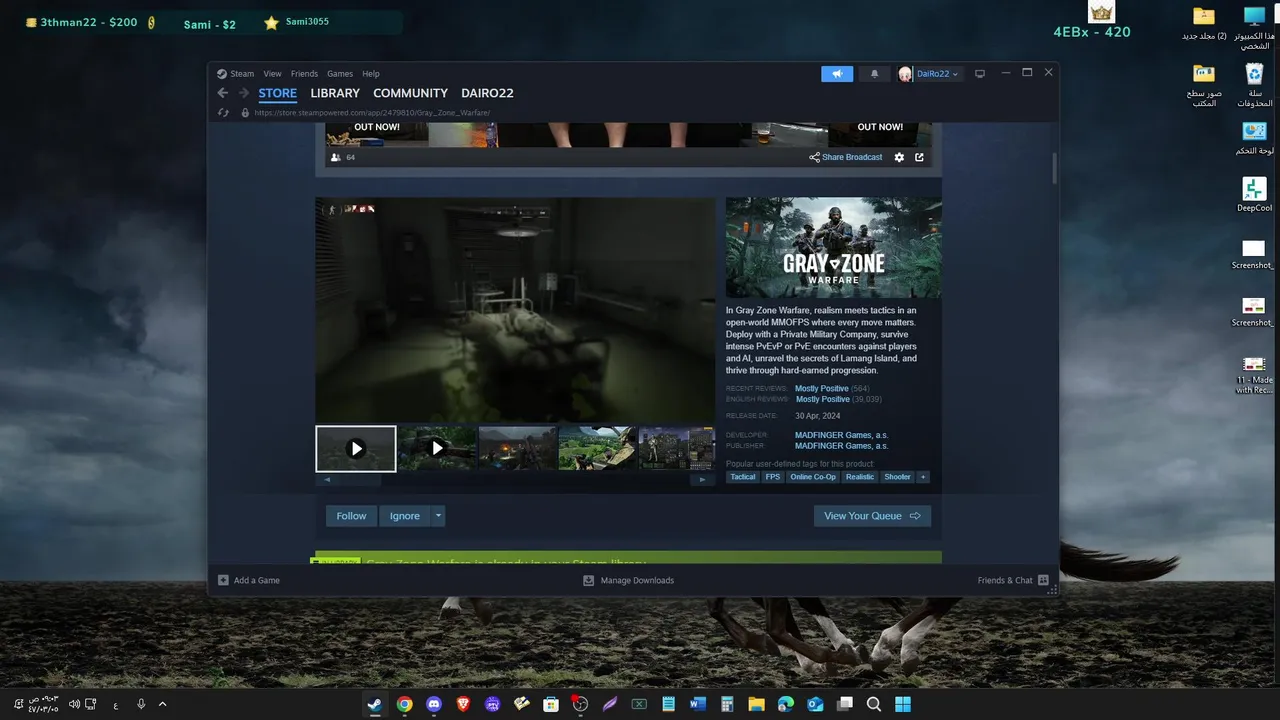
Task: Click the Shooter tag
Action: point(898,477)
